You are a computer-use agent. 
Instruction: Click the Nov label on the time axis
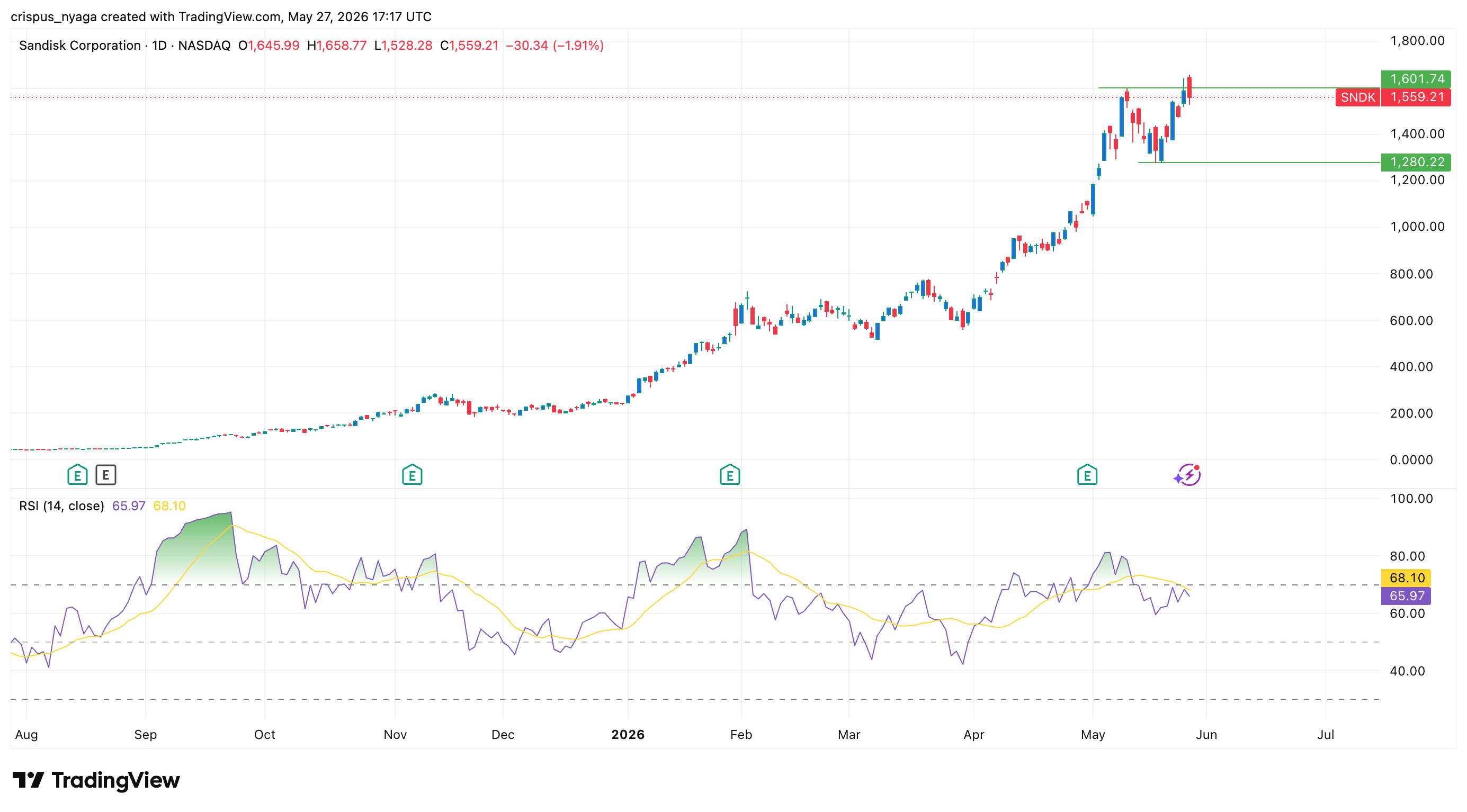click(395, 735)
